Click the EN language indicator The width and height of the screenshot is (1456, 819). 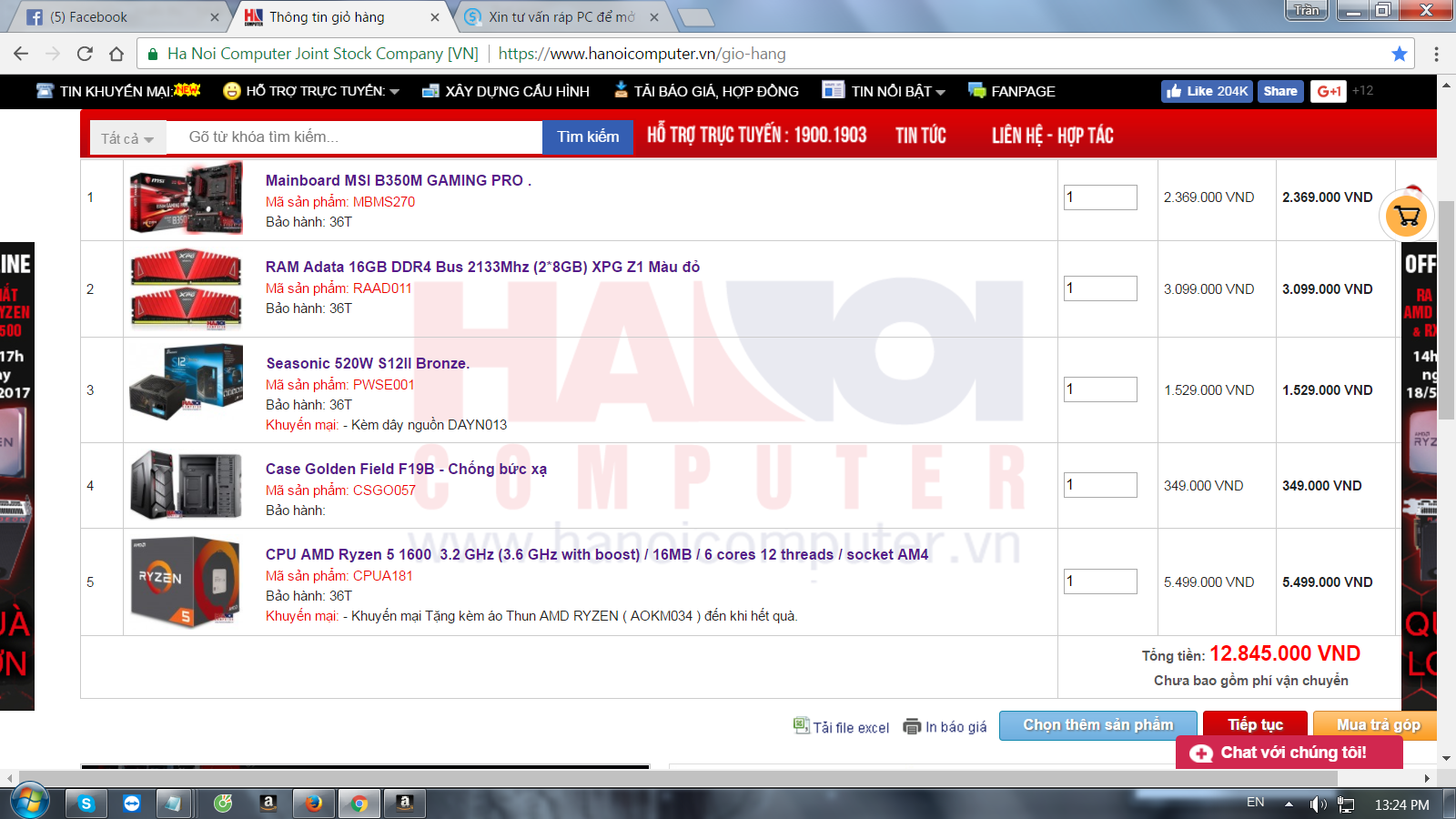pyautogui.click(x=1256, y=803)
